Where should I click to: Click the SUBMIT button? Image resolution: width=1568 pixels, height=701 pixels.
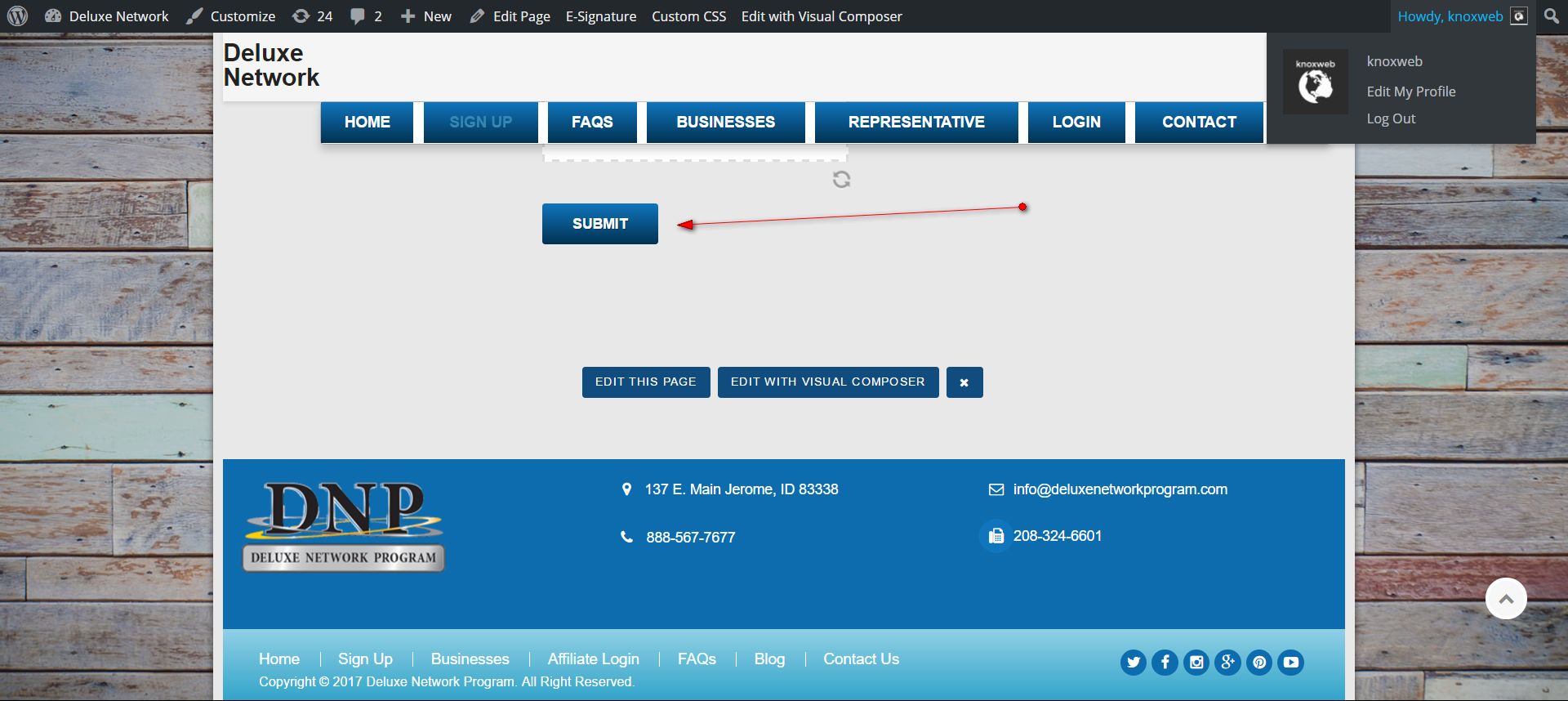click(600, 224)
